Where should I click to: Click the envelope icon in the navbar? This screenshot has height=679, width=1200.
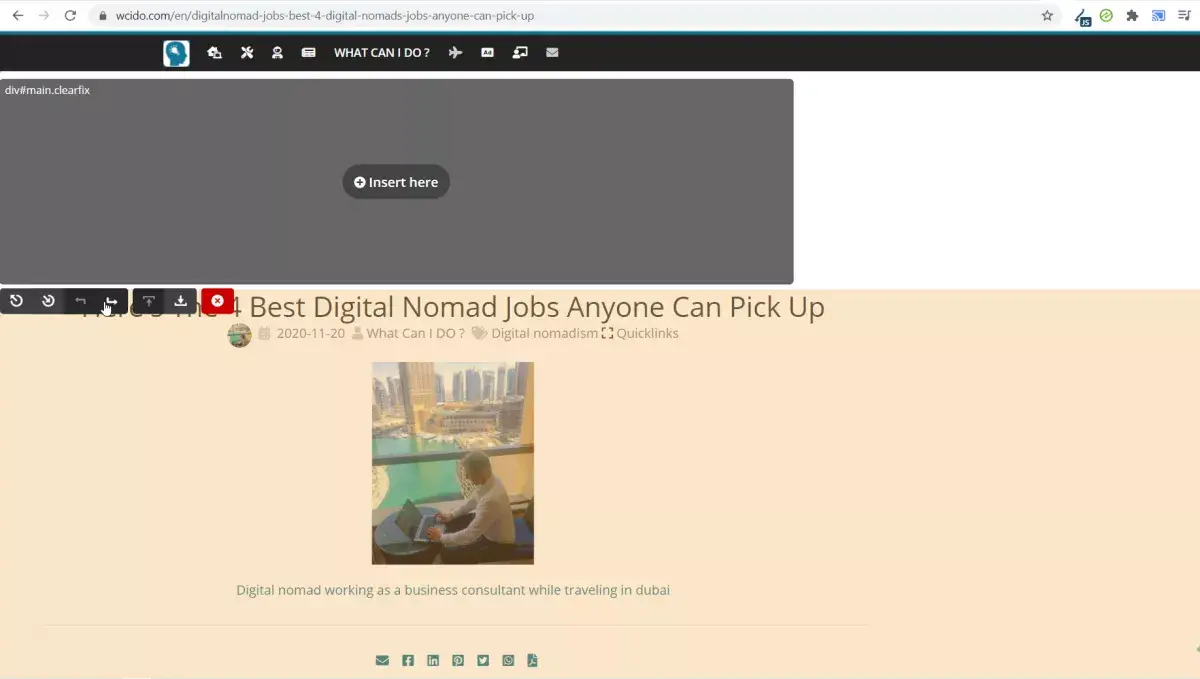click(552, 53)
